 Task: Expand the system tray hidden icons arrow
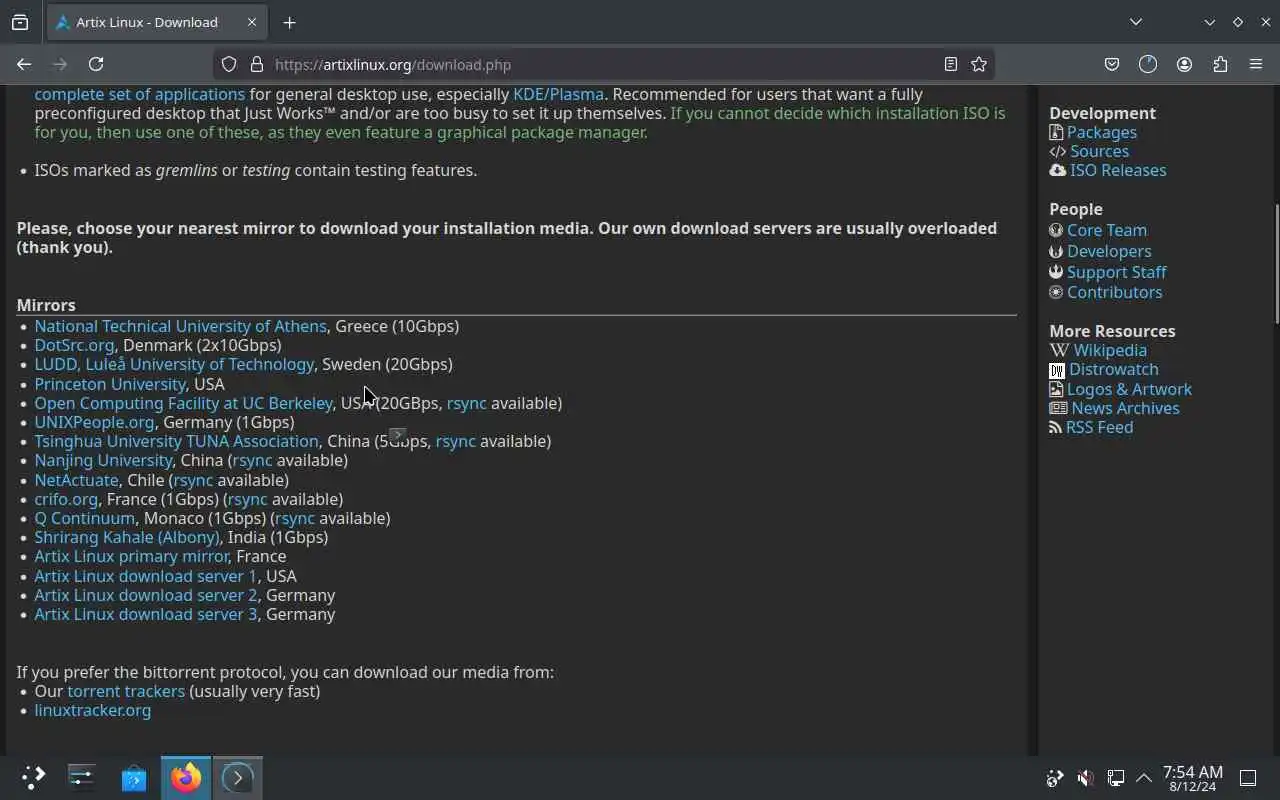click(1144, 778)
